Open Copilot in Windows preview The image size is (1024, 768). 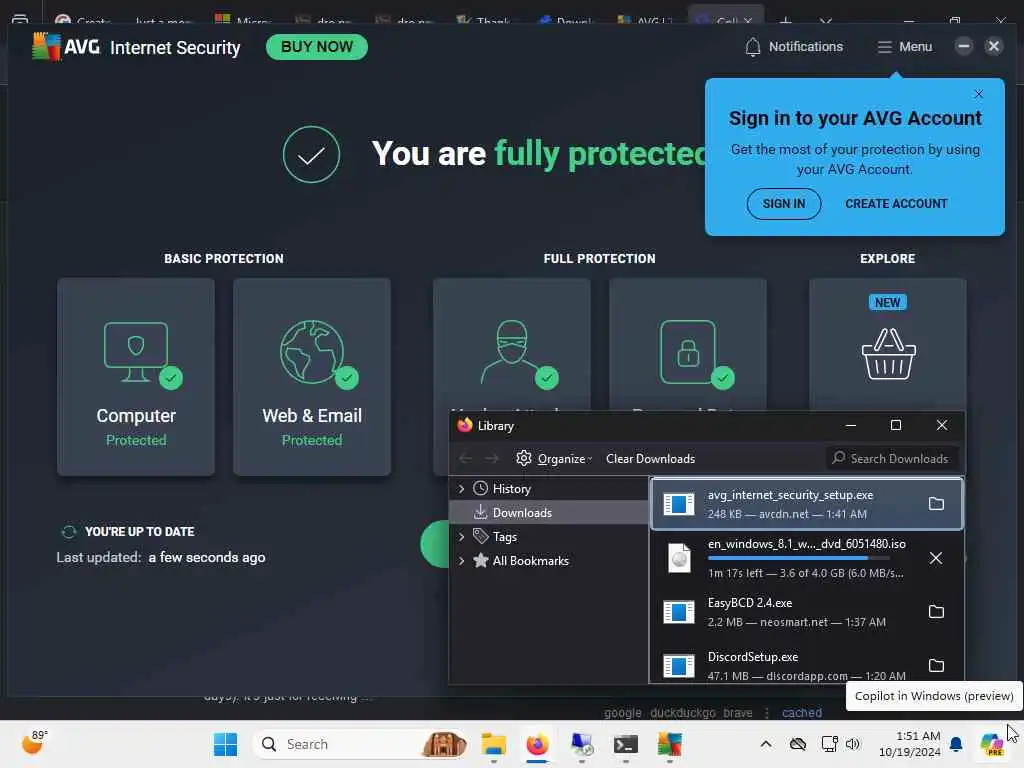[x=991, y=744]
